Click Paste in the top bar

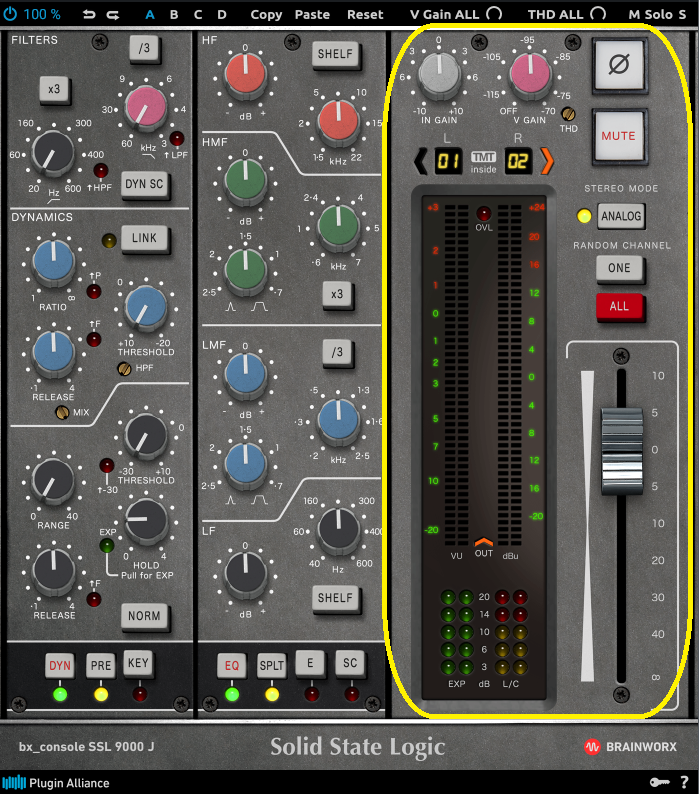tap(312, 14)
